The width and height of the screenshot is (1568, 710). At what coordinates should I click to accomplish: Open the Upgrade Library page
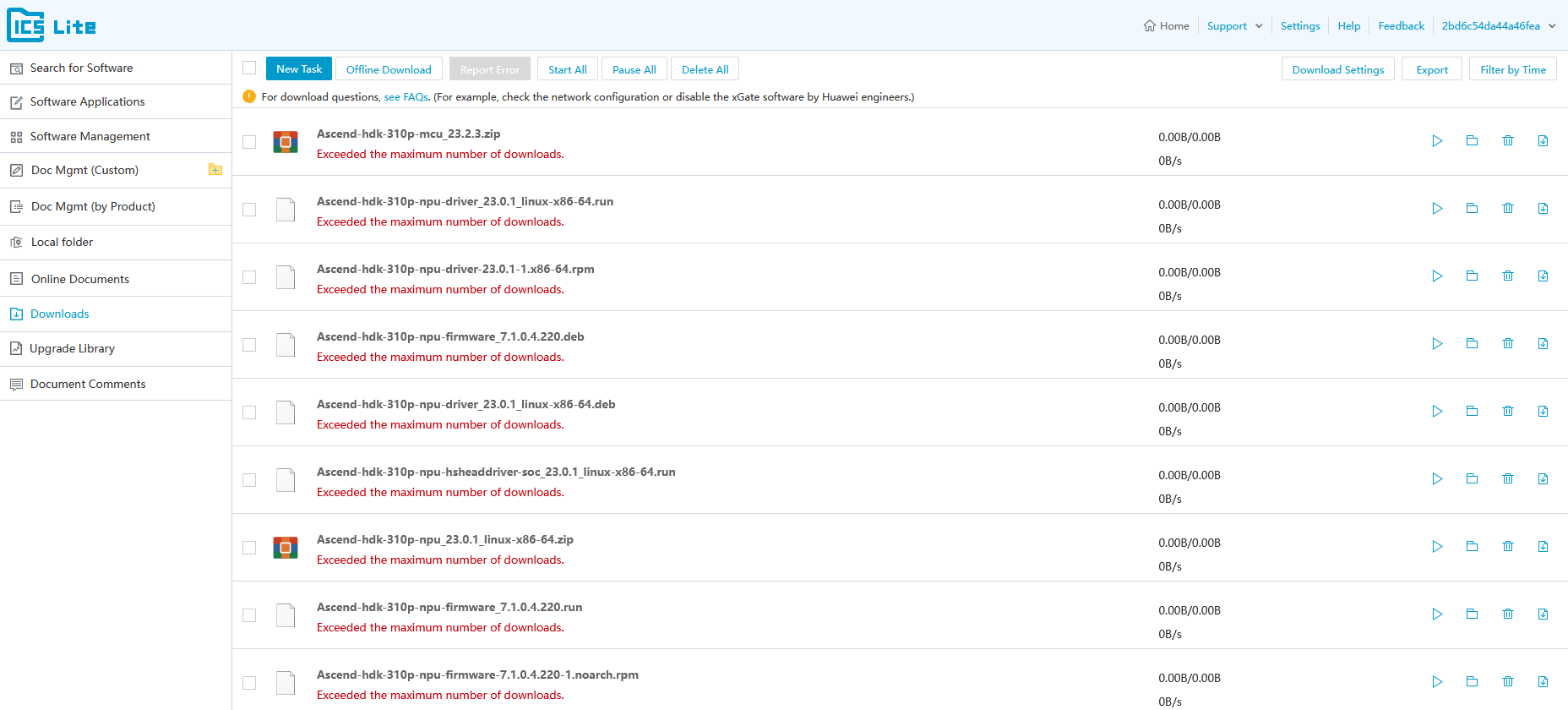click(x=116, y=348)
